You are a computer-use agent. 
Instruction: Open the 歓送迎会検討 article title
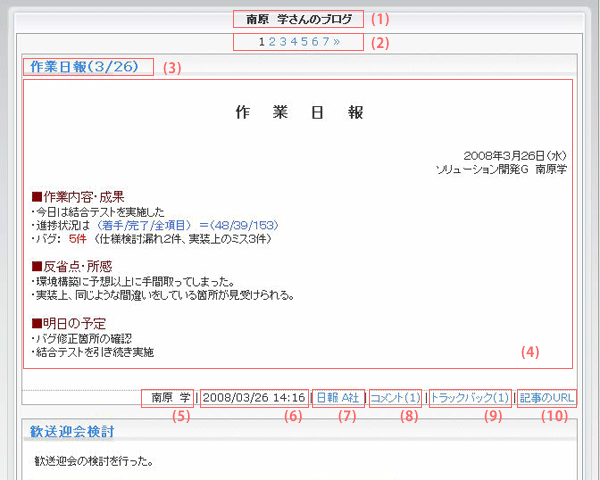[x=72, y=431]
